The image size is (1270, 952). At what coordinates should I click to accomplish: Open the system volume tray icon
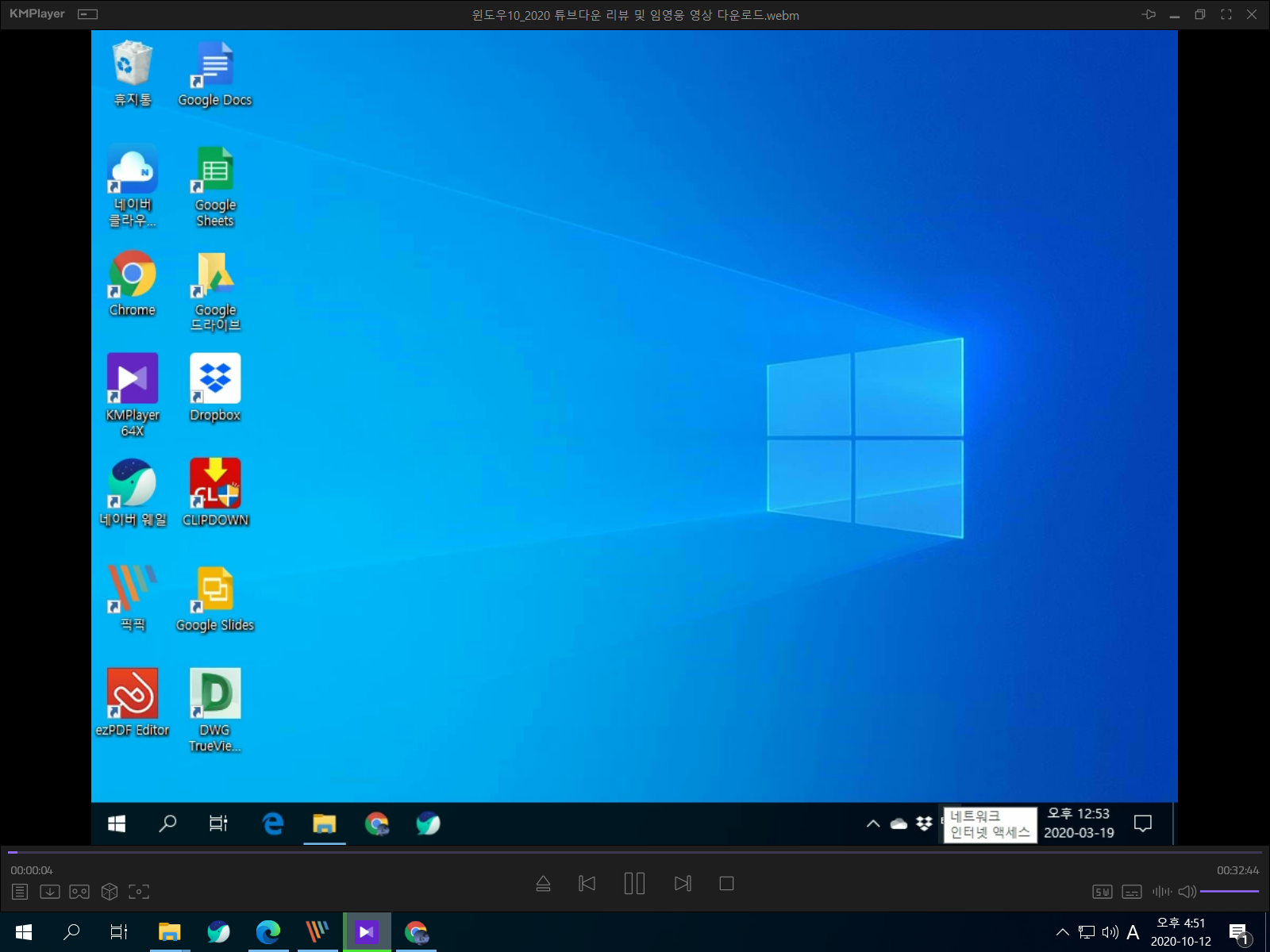coord(1110,932)
